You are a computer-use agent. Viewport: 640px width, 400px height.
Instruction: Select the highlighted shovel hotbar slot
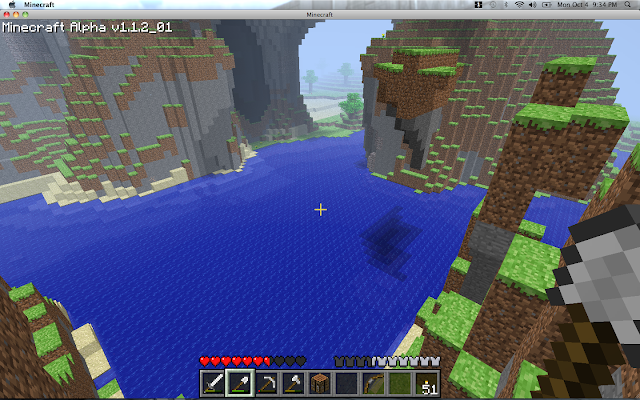click(x=240, y=383)
